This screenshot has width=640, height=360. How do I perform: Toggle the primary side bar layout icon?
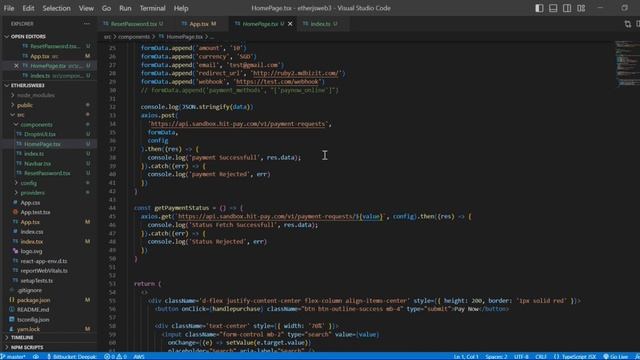click(539, 8)
